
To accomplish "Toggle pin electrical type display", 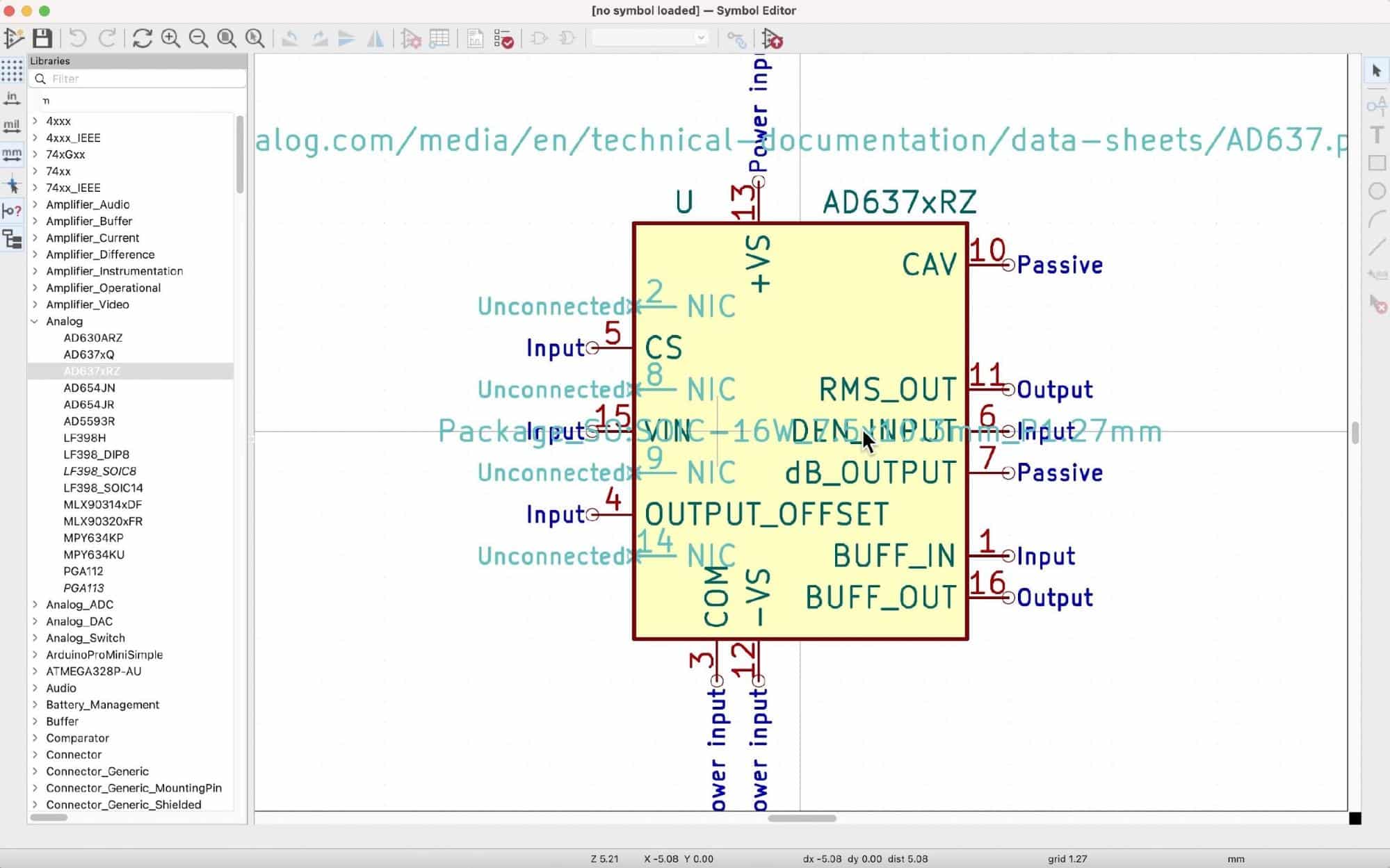I will 12,211.
